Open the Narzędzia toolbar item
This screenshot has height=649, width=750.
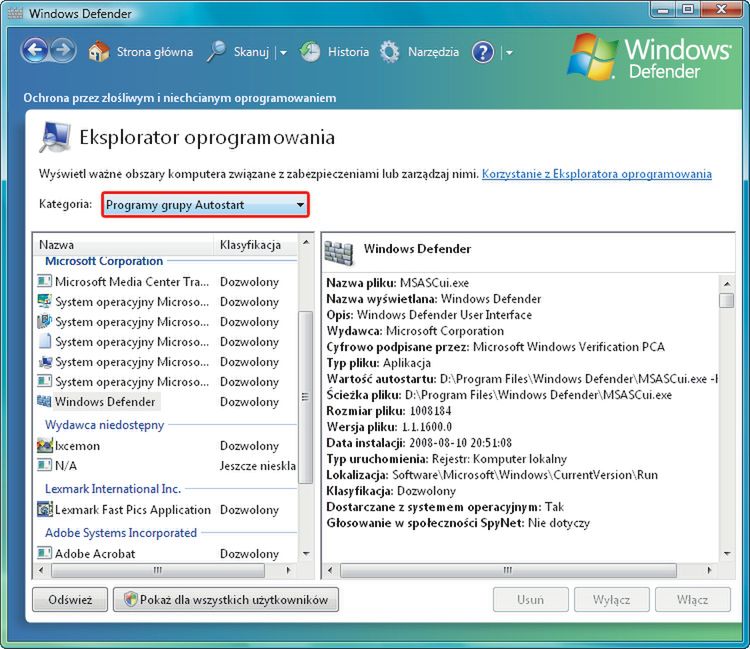tap(433, 52)
